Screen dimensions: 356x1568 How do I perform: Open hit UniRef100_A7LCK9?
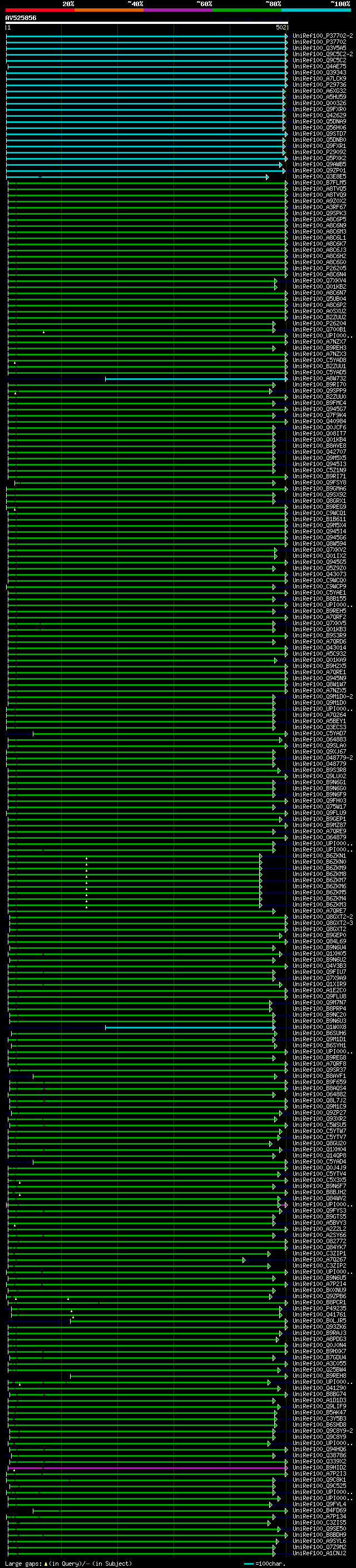(319, 78)
